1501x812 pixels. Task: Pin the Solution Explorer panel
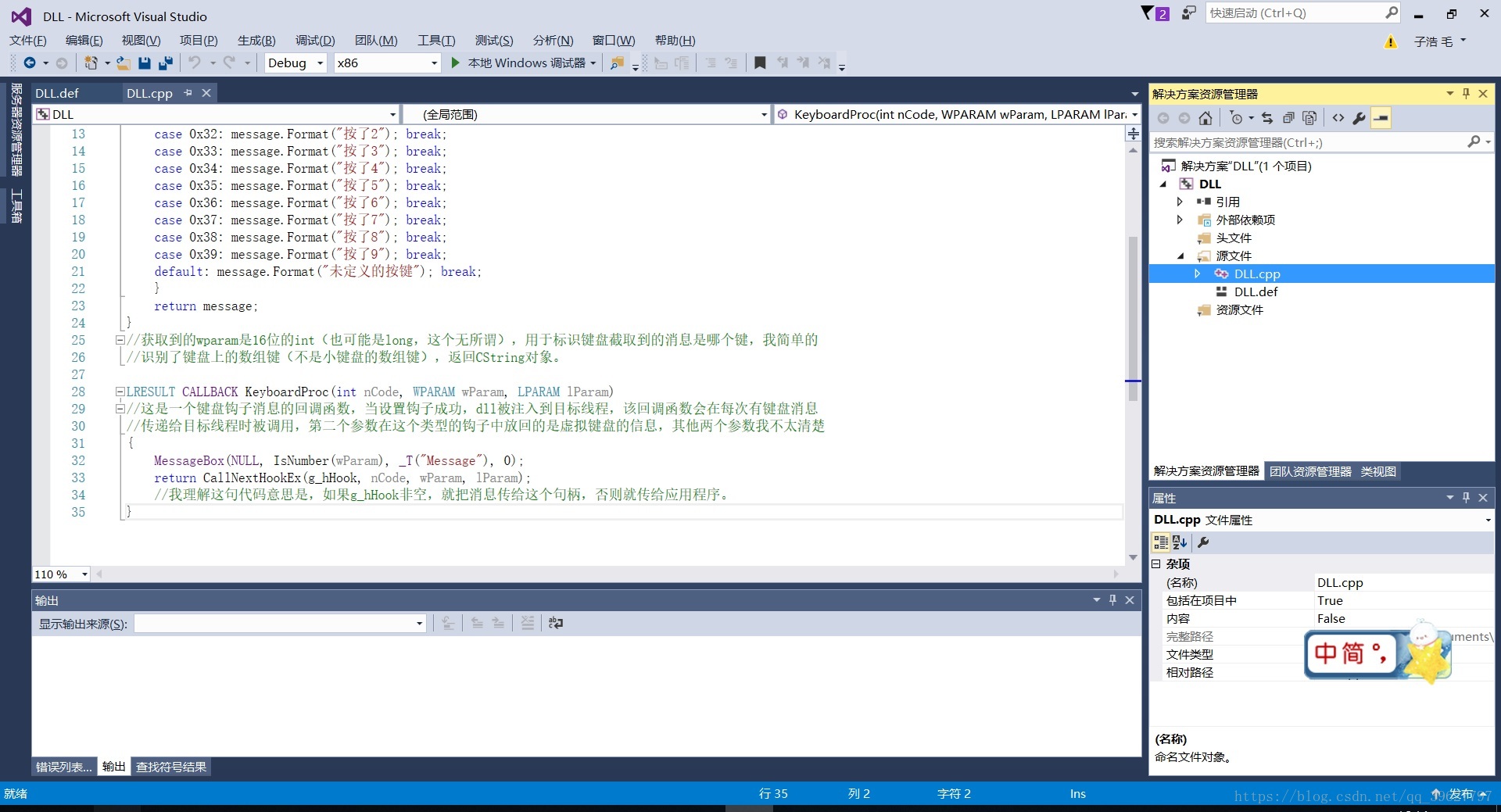[1466, 93]
